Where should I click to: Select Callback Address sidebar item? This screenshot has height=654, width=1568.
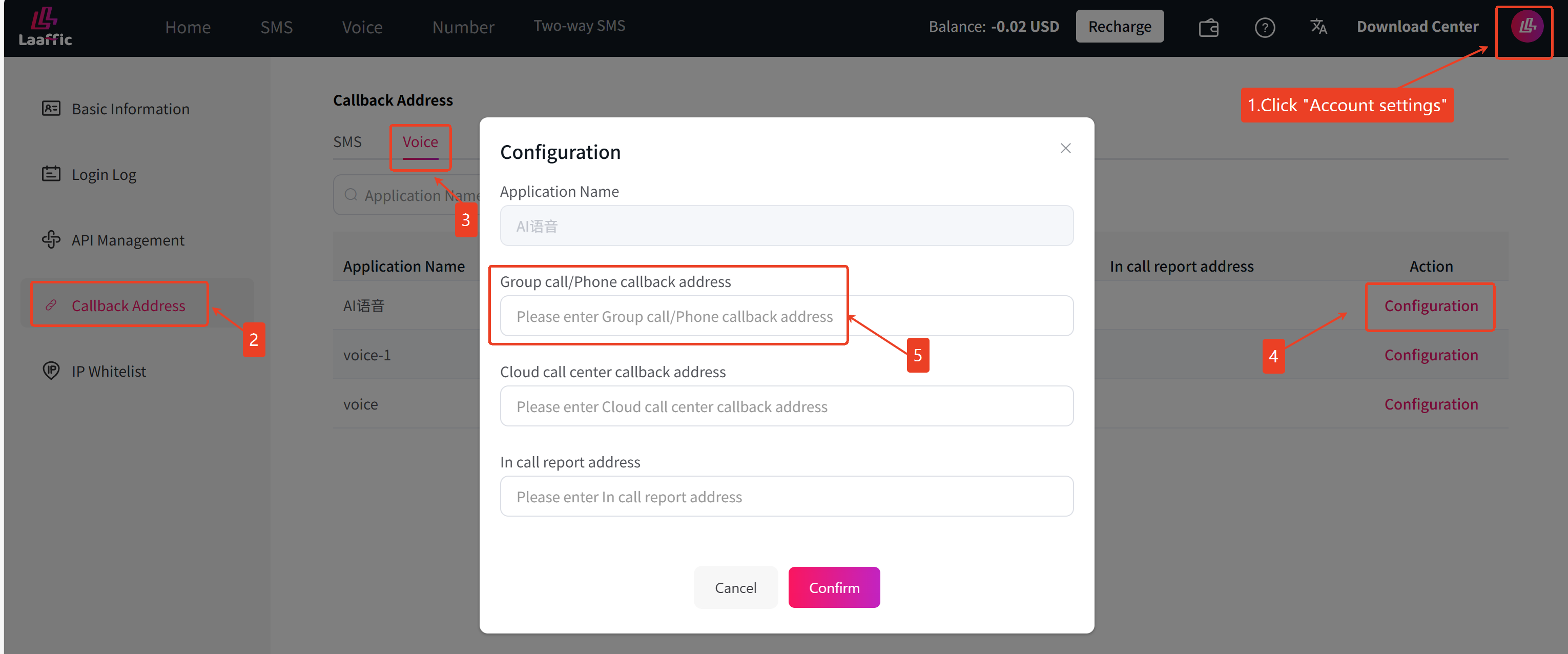coord(128,305)
